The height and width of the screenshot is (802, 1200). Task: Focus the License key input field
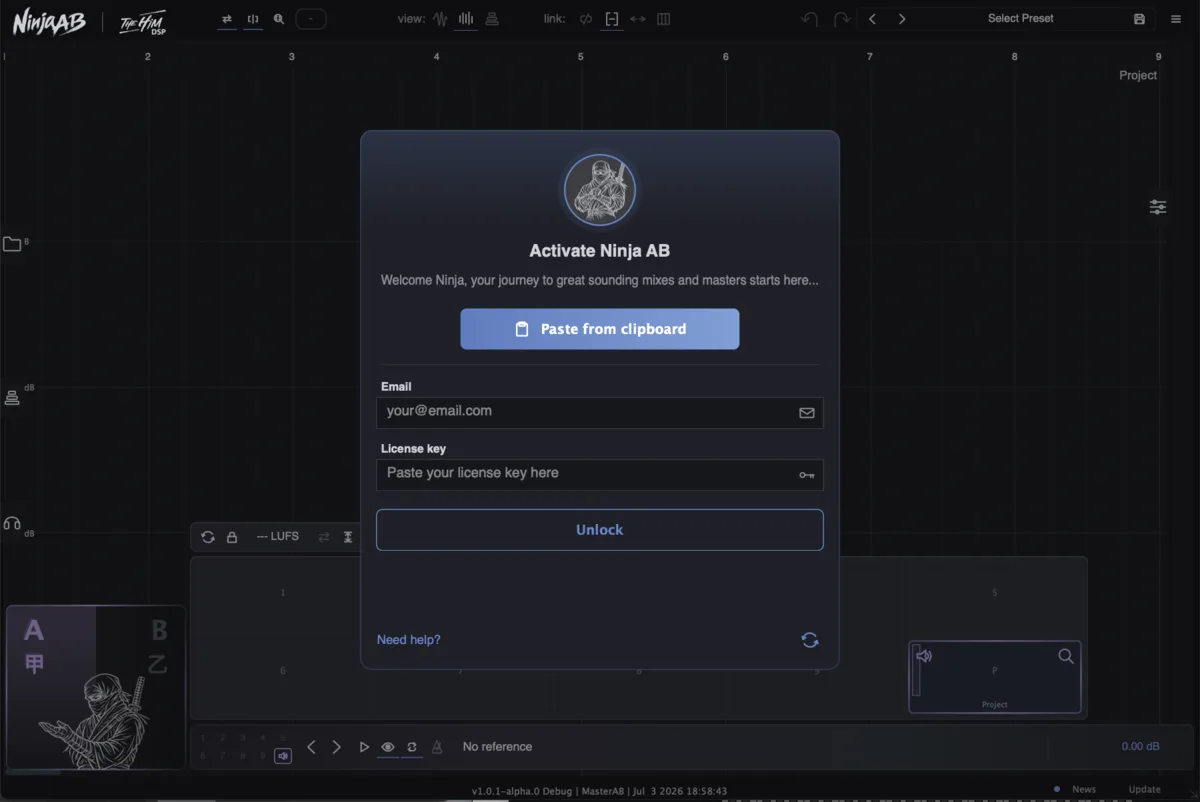click(599, 474)
